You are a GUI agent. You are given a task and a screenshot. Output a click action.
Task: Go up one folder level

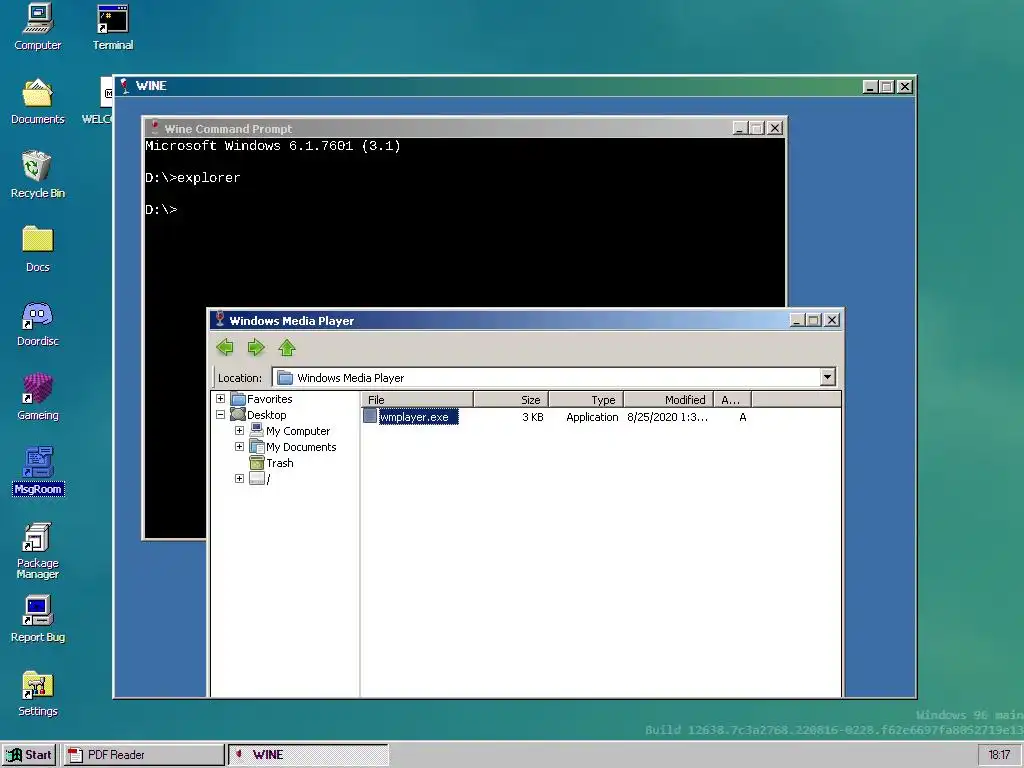(x=287, y=347)
